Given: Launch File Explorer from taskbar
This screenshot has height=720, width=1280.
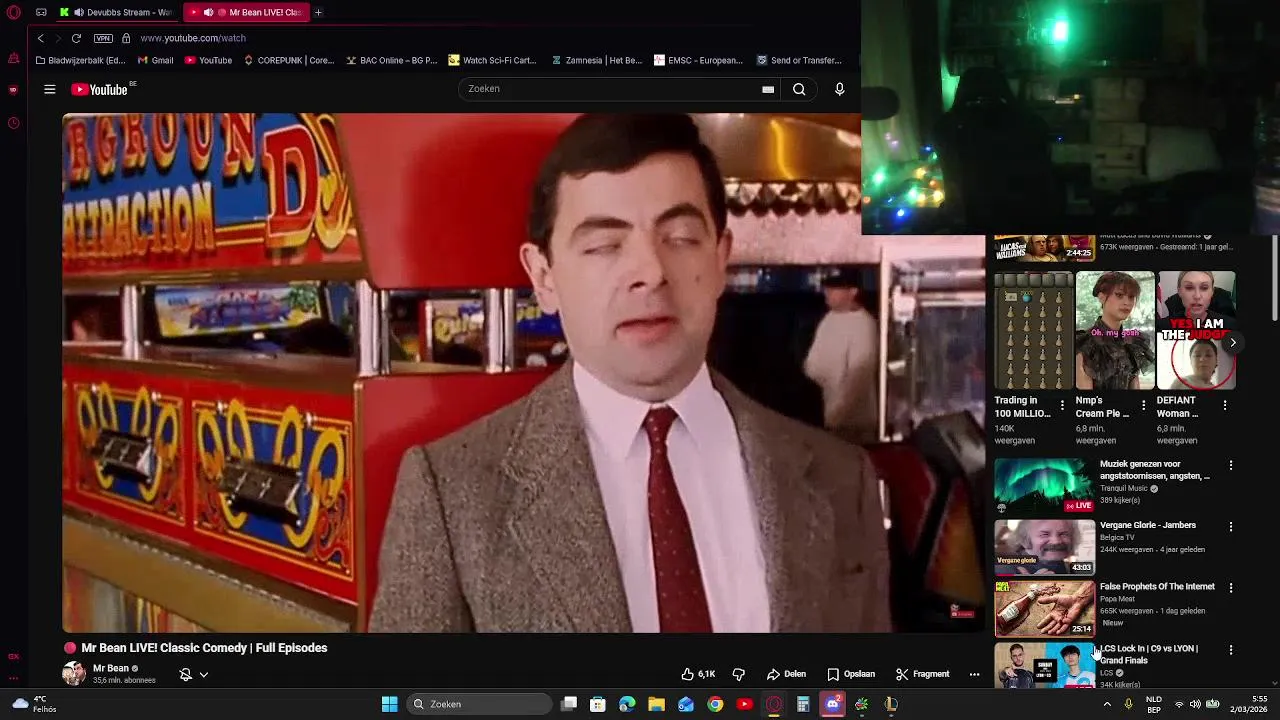Looking at the screenshot, I should click(656, 704).
